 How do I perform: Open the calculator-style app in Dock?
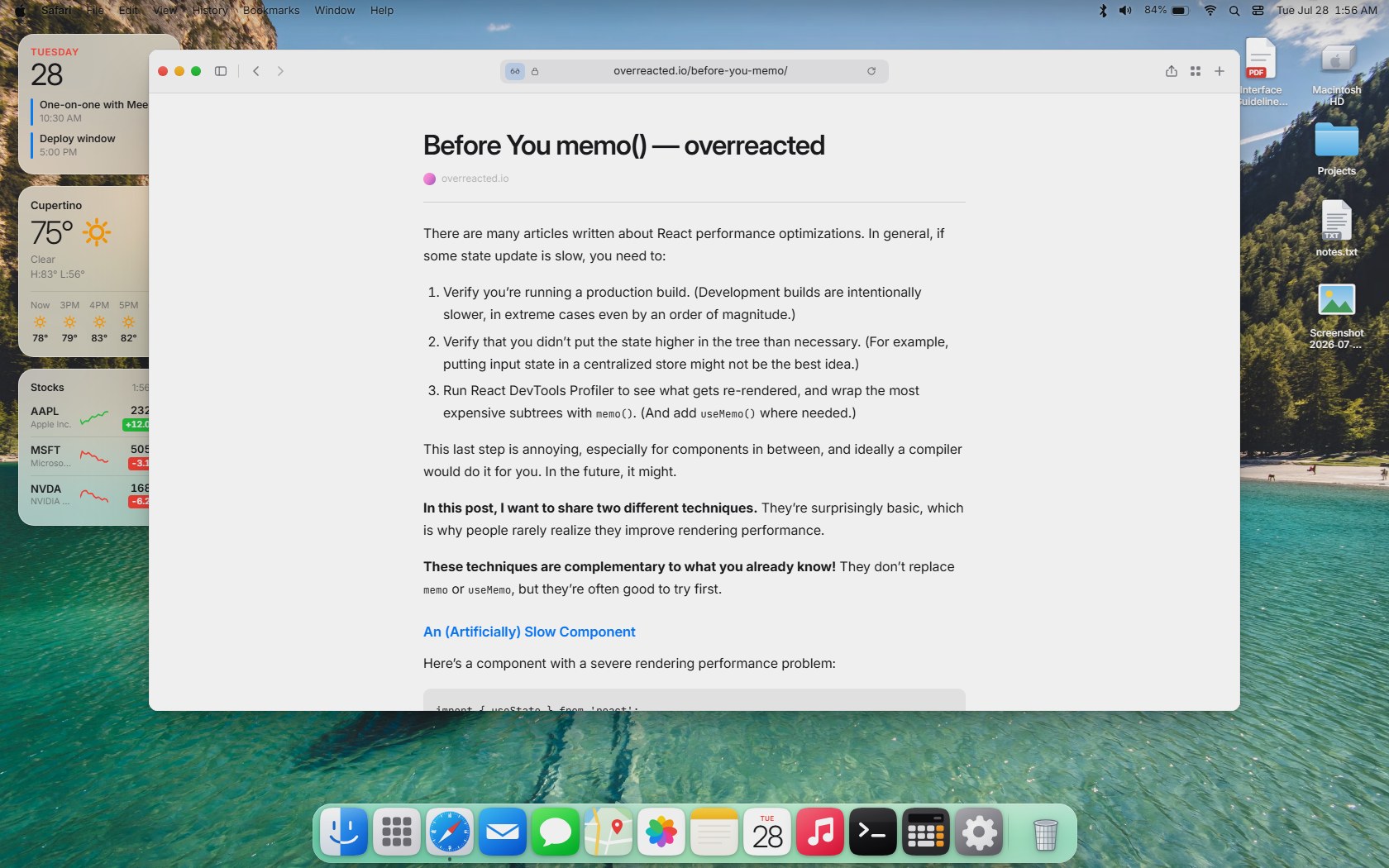[926, 832]
